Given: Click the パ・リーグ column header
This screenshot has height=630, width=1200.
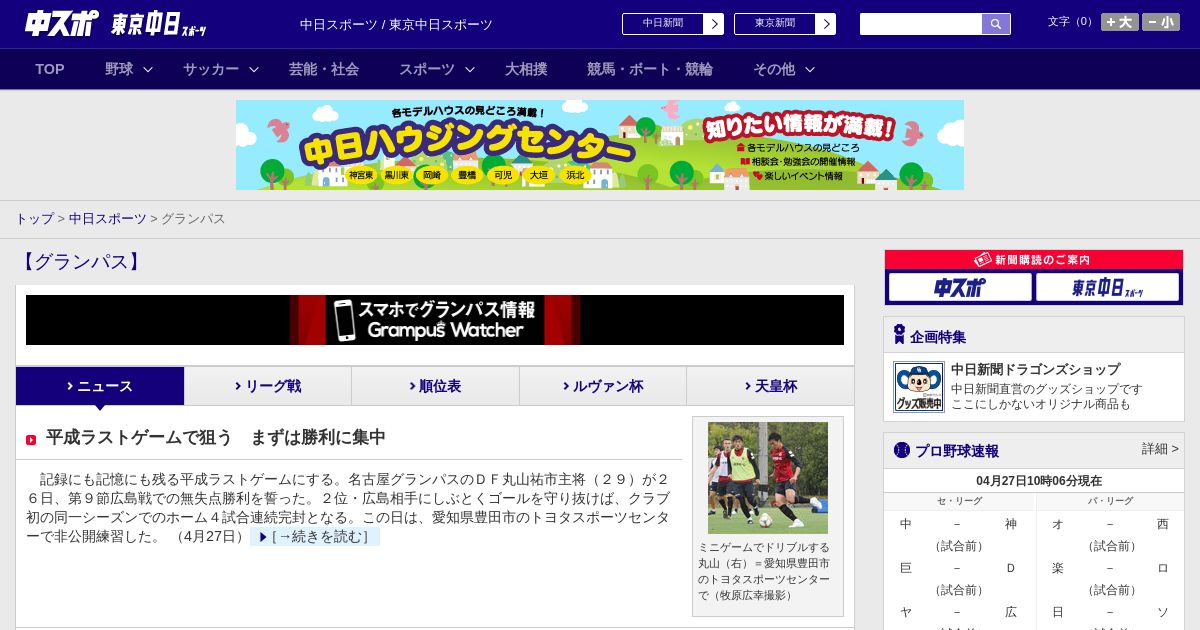Looking at the screenshot, I should click(1111, 501).
